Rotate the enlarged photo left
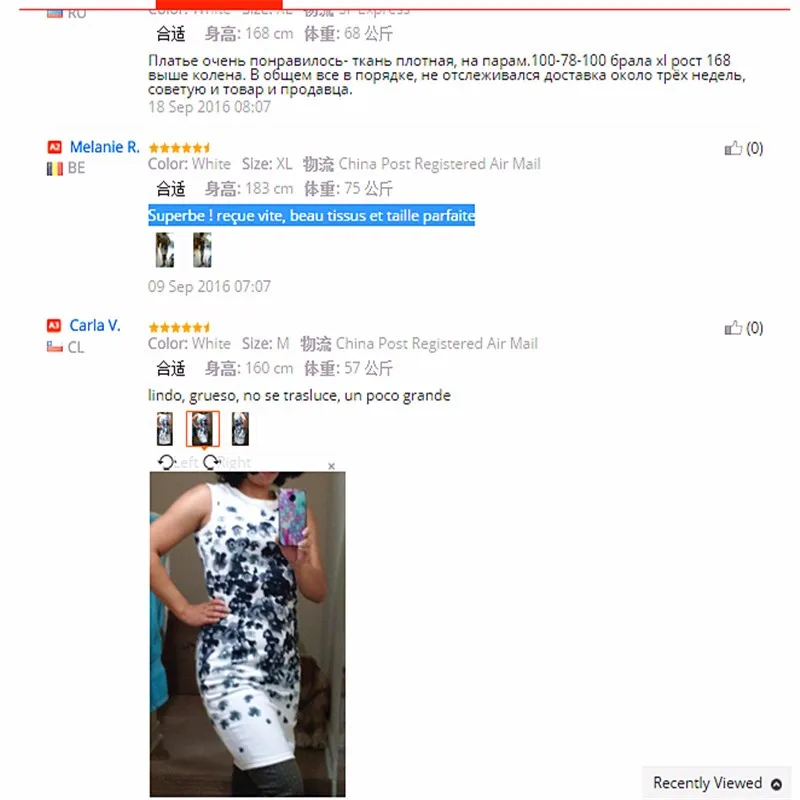Screen dimensions: 800x800 pos(177,462)
